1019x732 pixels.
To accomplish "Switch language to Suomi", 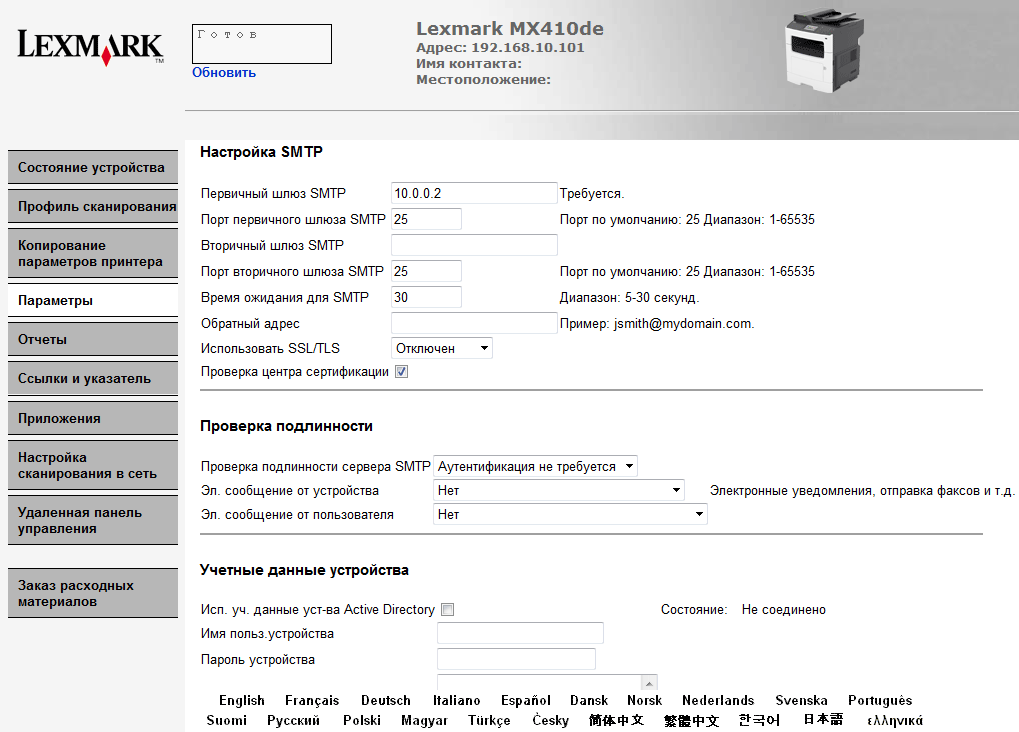I will tap(227, 720).
